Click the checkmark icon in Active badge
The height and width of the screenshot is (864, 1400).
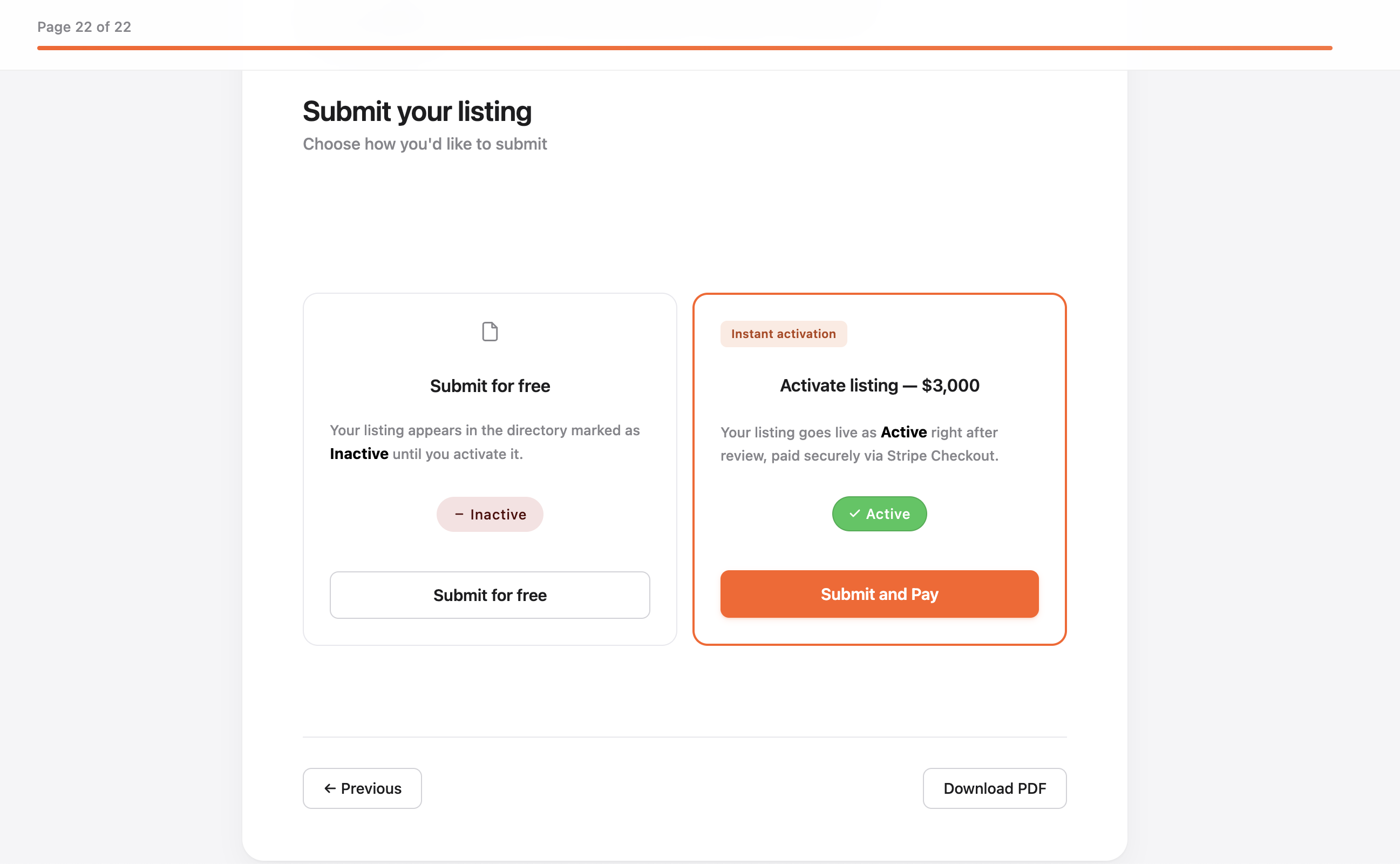pyautogui.click(x=854, y=514)
